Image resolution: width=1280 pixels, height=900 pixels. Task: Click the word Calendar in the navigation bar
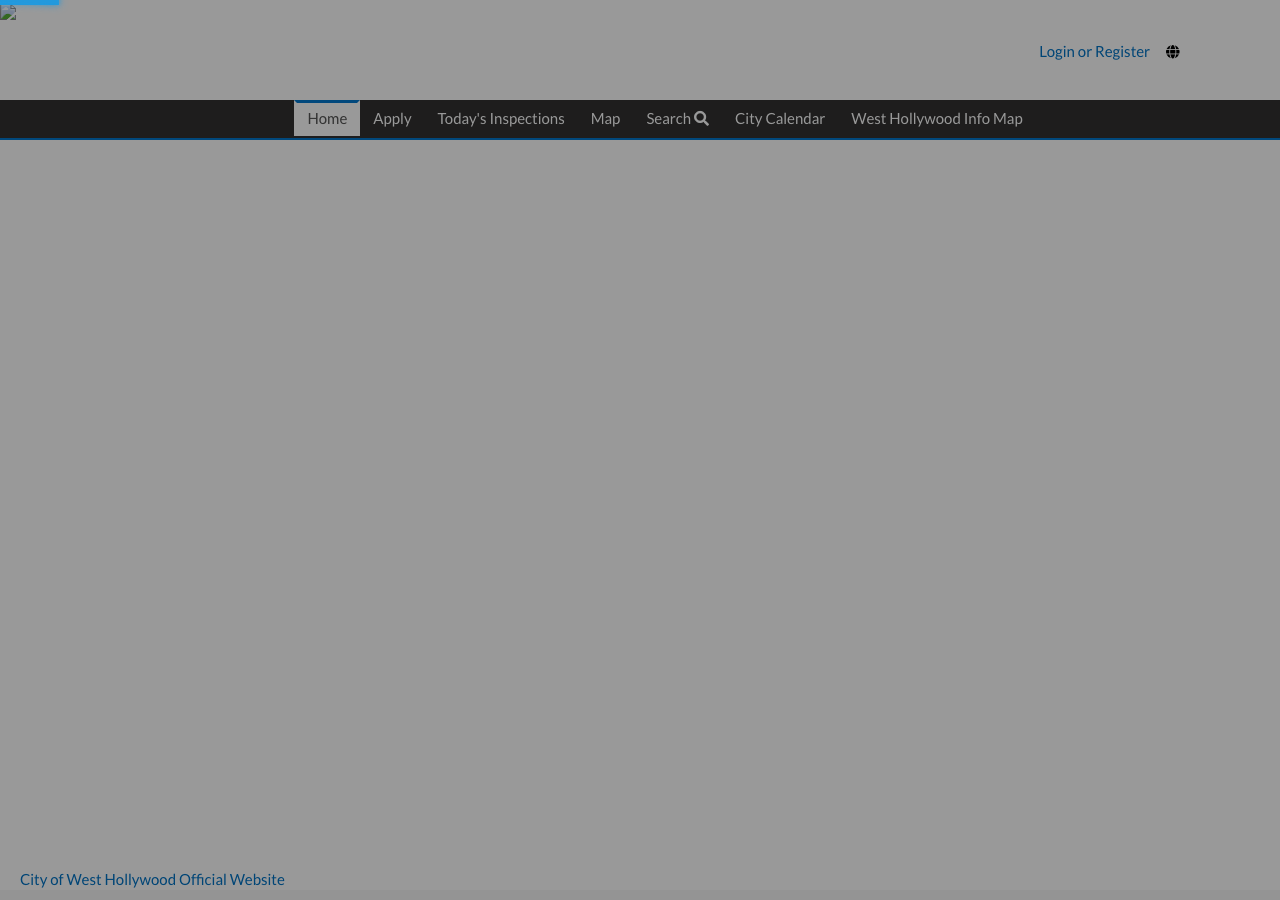point(796,118)
